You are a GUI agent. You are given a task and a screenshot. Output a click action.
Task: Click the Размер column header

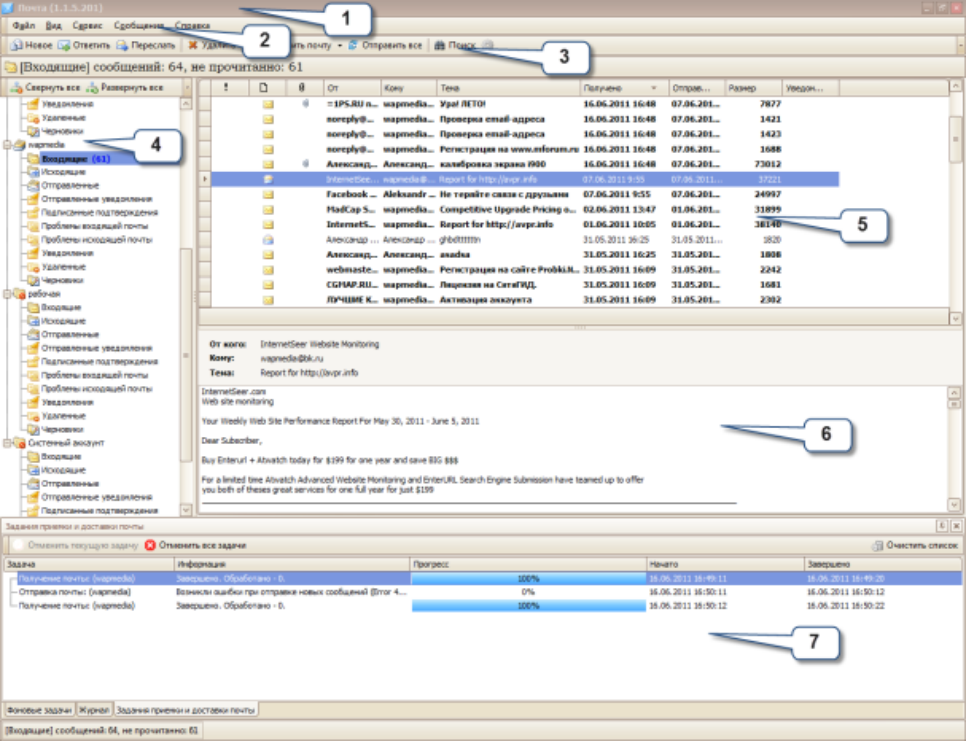coord(753,88)
